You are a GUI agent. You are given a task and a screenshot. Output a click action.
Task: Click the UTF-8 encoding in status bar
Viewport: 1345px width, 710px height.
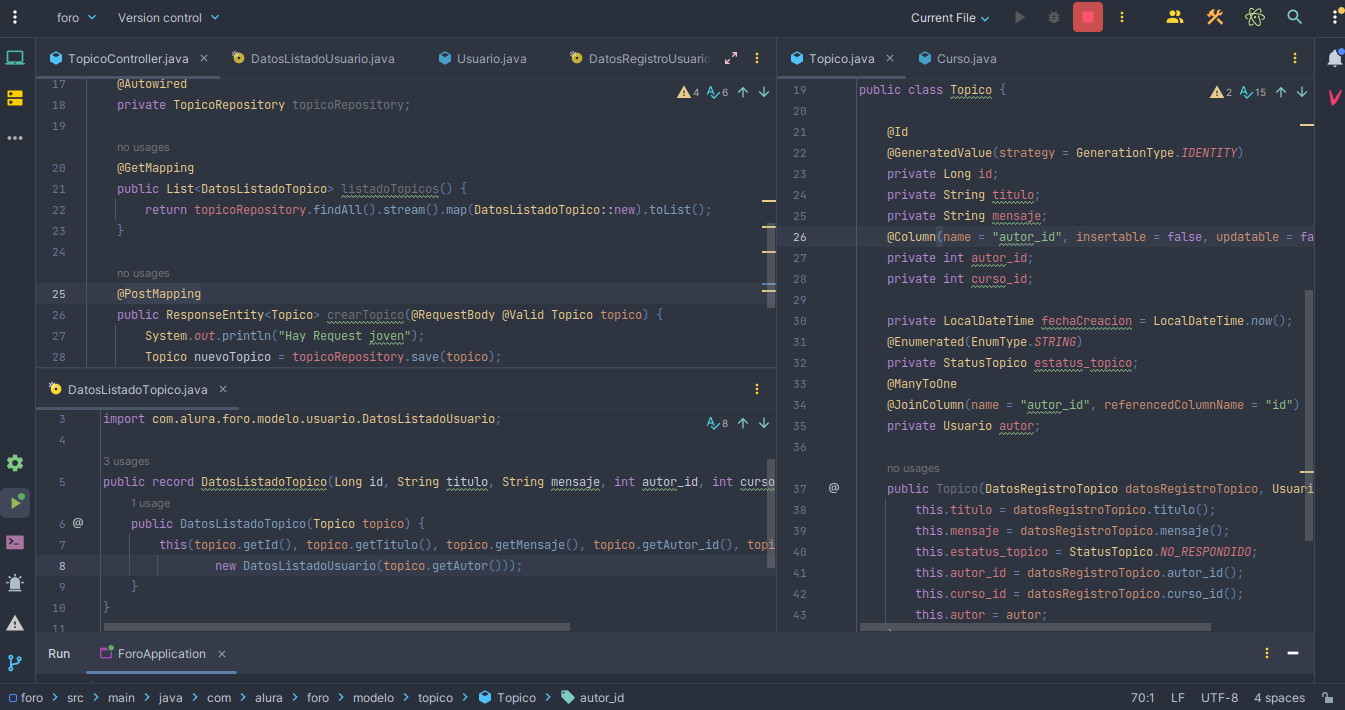point(1219,698)
